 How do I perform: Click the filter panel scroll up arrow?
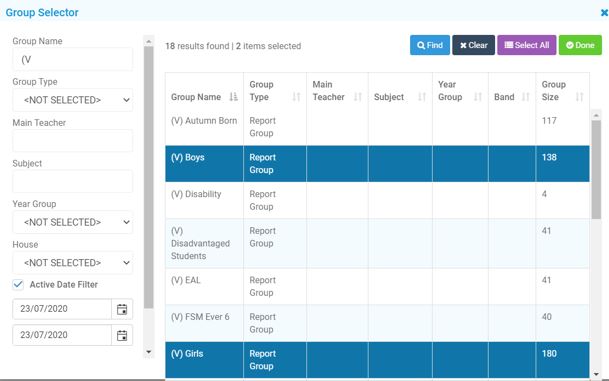[x=148, y=41]
